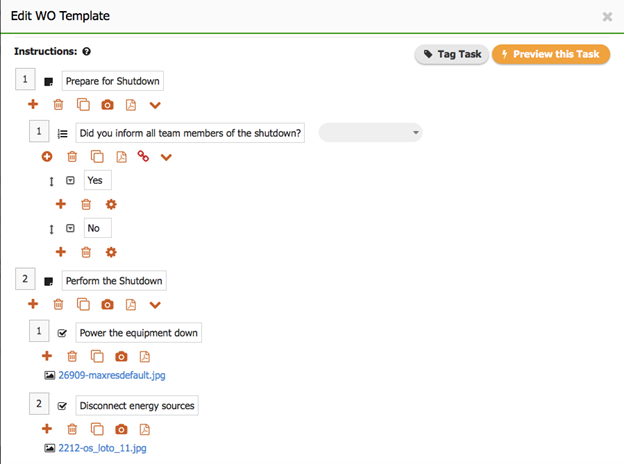
Task: Click PDF icon under Power the equipment down
Action: click(145, 356)
